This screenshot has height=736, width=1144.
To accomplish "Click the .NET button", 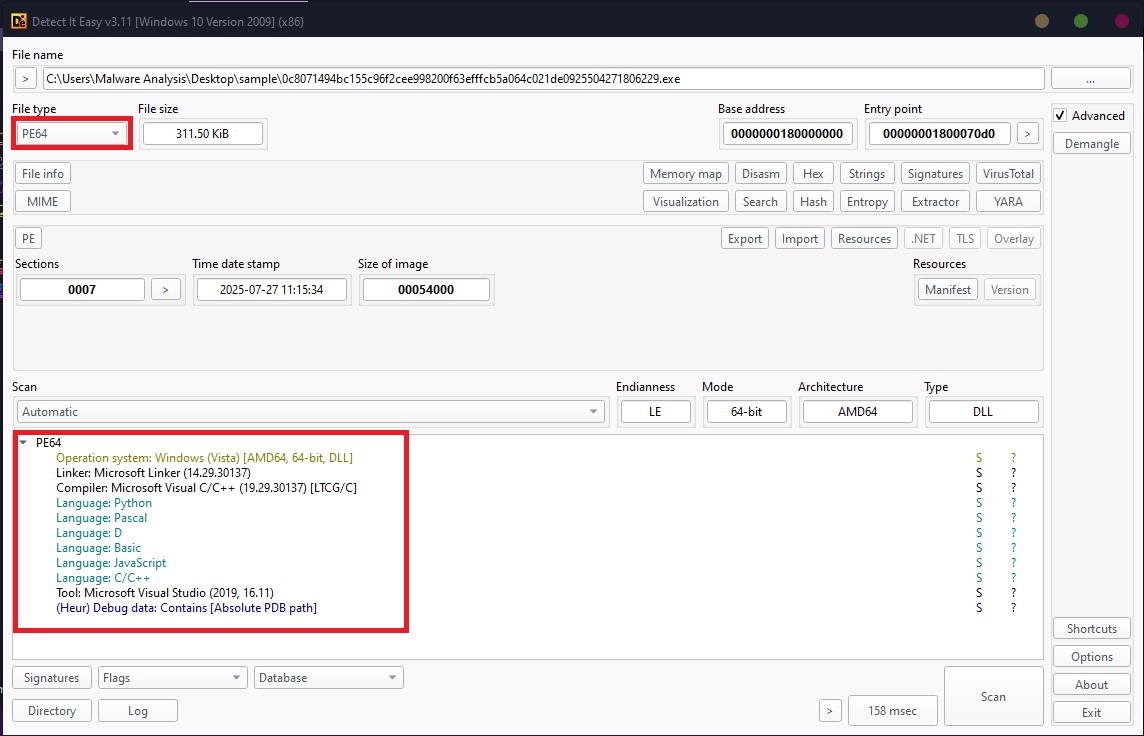I will (923, 239).
